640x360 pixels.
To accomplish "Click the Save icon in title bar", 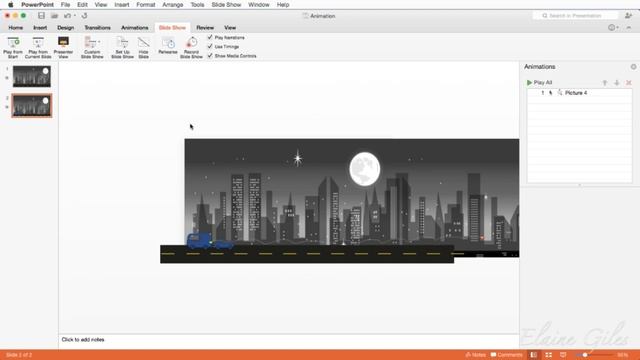I will tap(41, 16).
